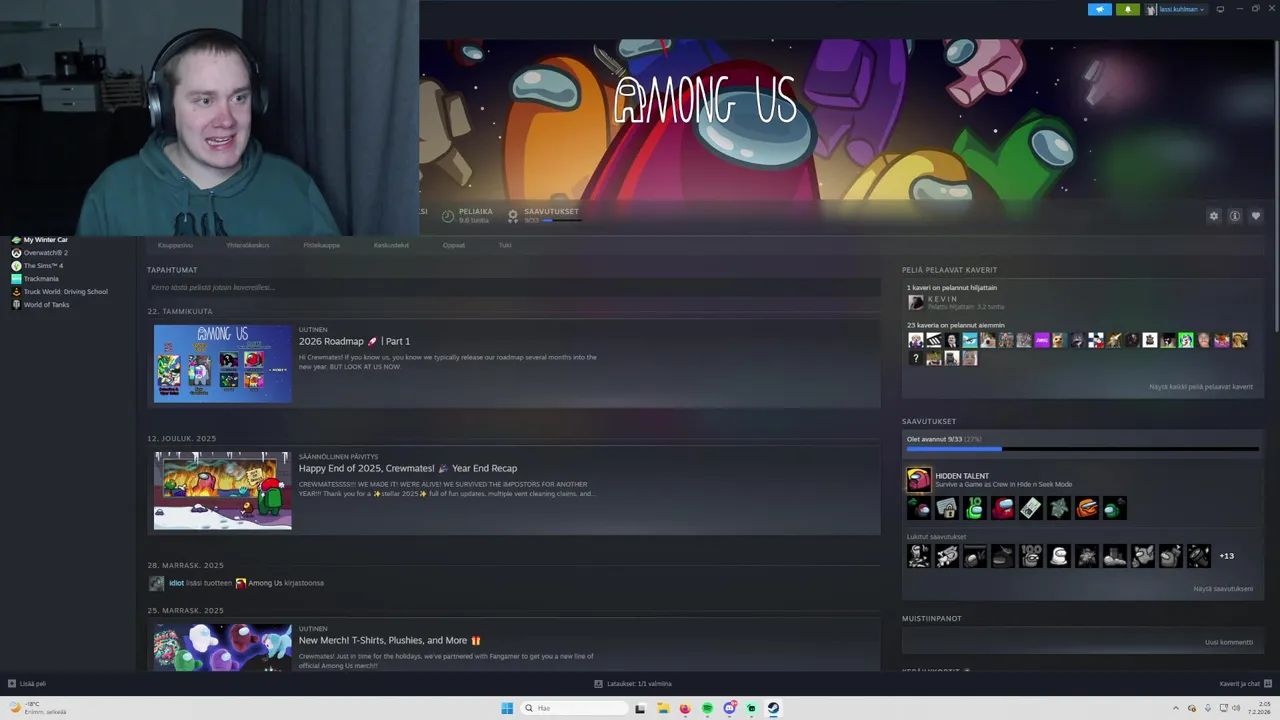Open the green number 10 achievement icon
This screenshot has width=1280, height=720.
974,508
